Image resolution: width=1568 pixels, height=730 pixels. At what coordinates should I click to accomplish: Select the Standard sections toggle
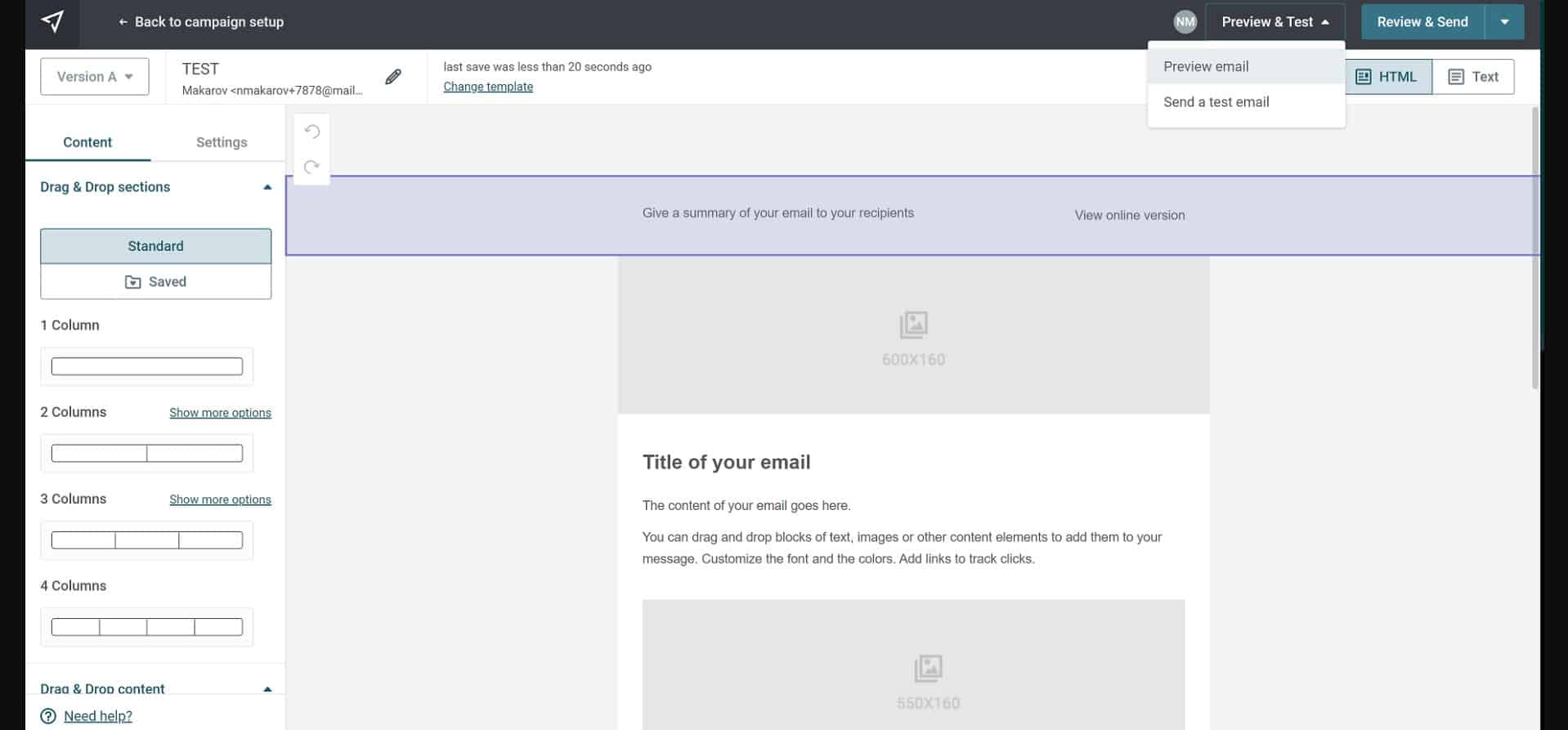click(155, 246)
